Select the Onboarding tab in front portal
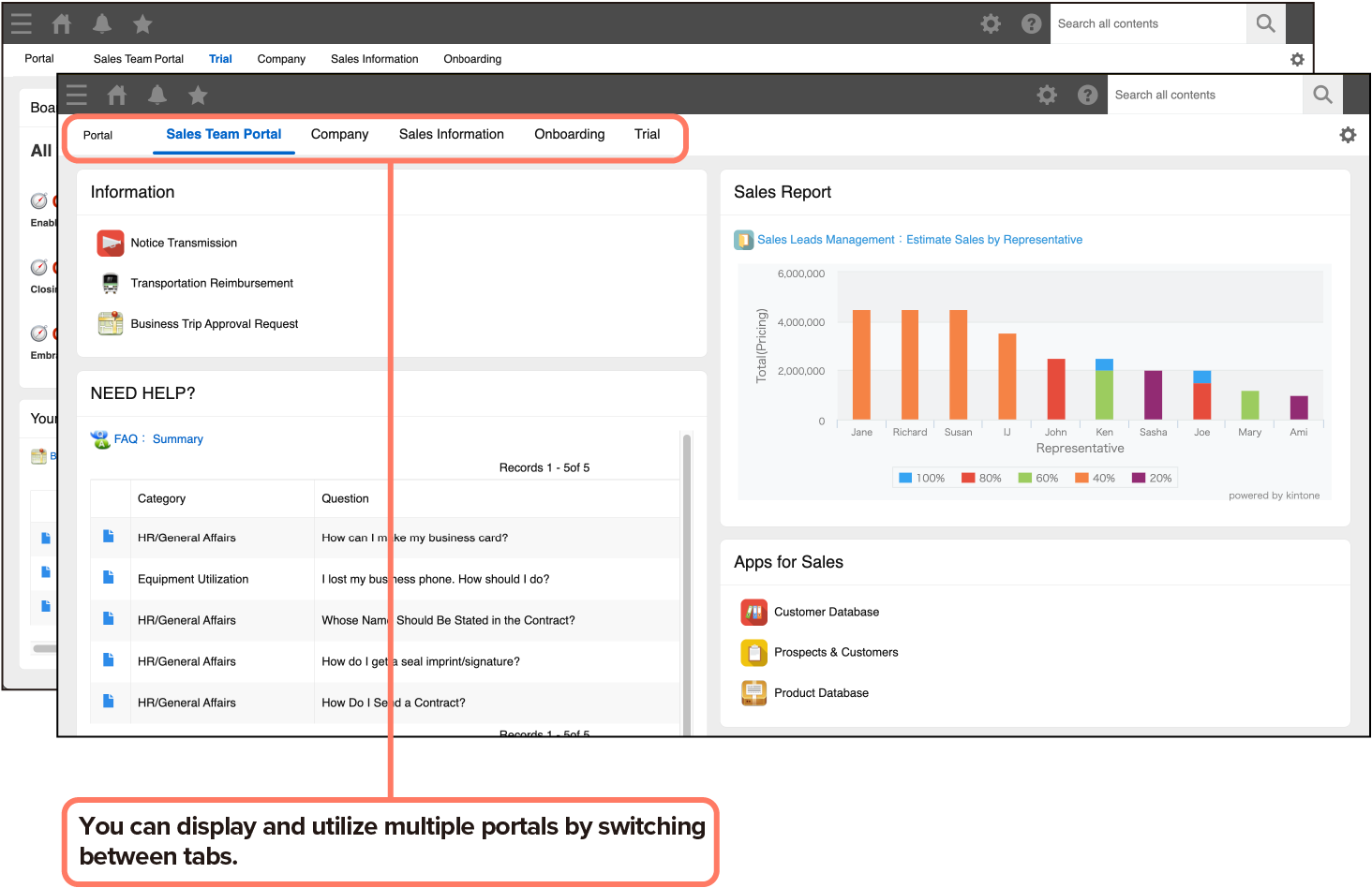 (569, 134)
